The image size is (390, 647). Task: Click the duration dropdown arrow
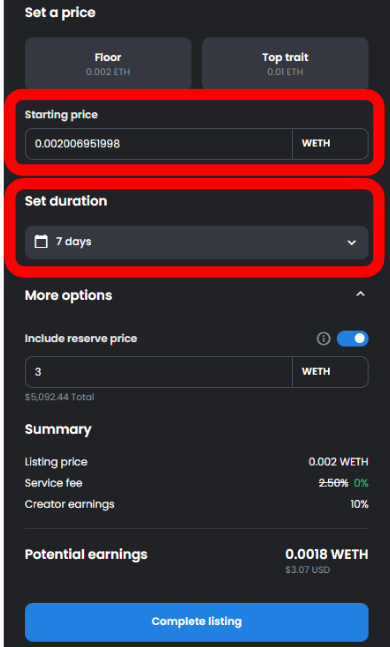352,243
